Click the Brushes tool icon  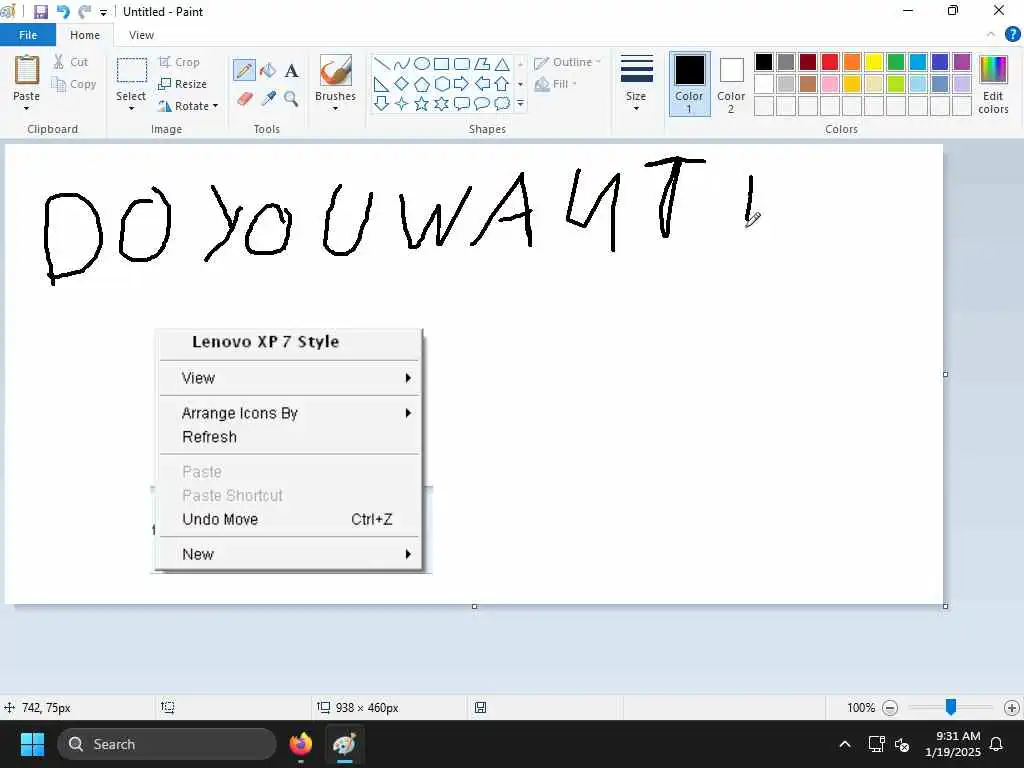coord(336,70)
